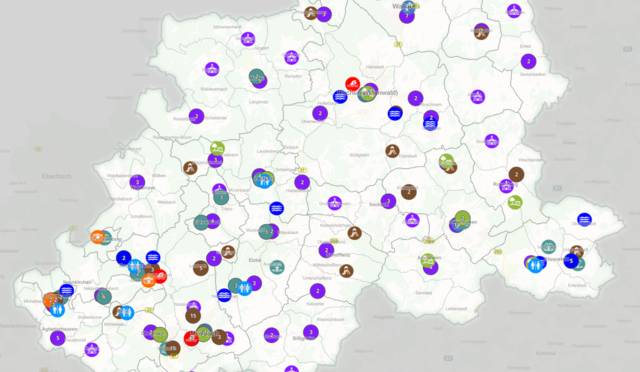The width and height of the screenshot is (640, 372).
Task: Select purple building marker below Mörschenhardt
Action: coord(248,39)
